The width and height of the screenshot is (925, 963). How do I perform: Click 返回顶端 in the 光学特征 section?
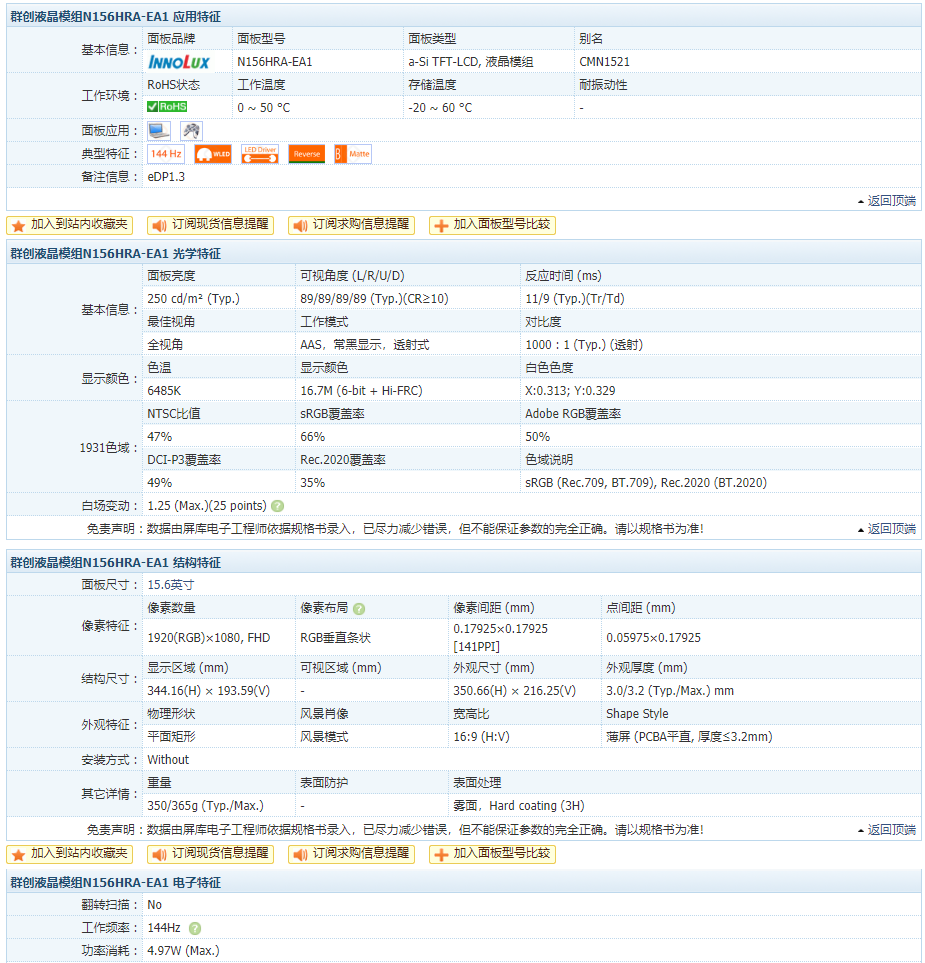pos(886,529)
